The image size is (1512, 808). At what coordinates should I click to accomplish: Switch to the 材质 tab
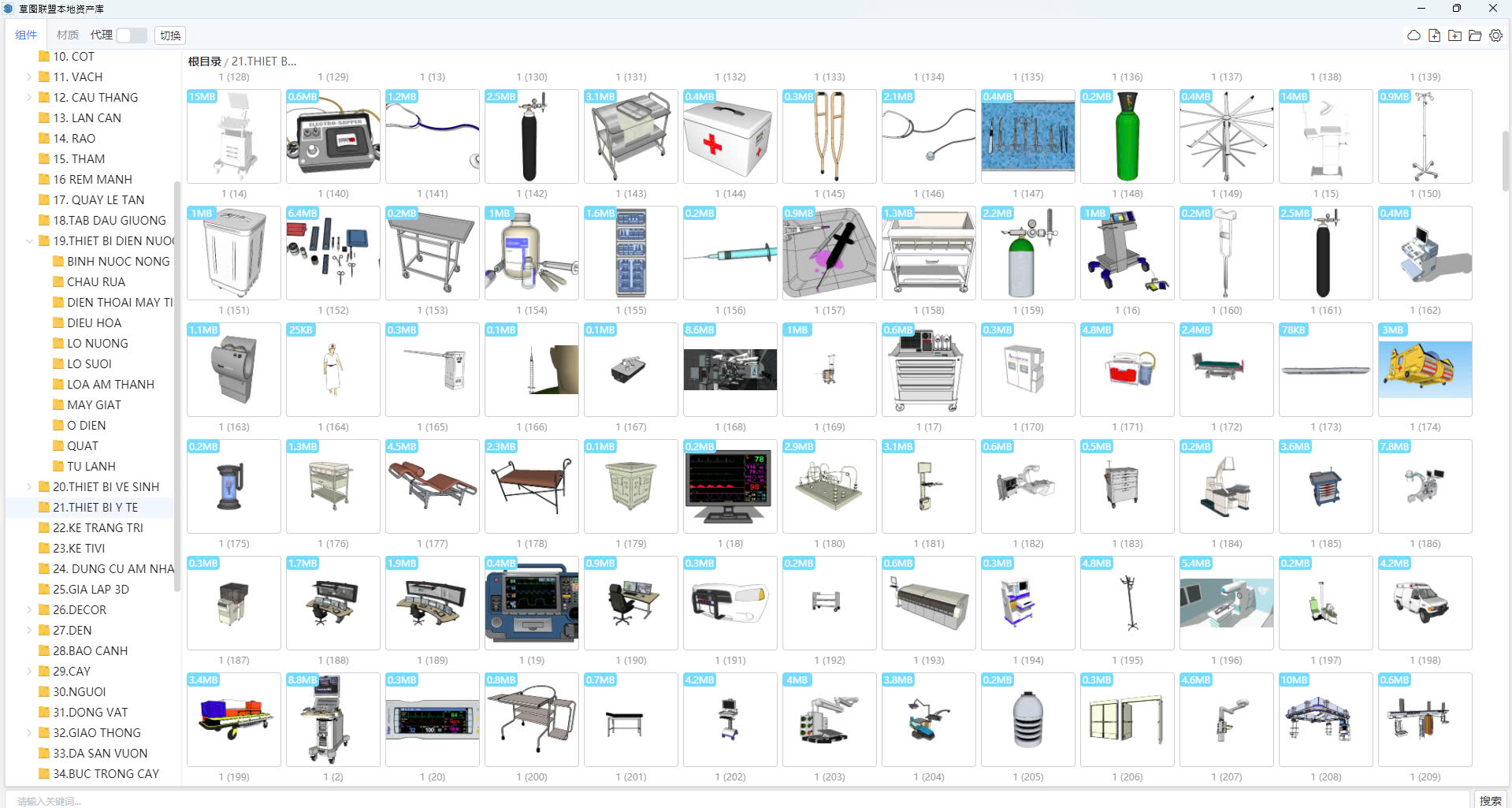point(68,35)
